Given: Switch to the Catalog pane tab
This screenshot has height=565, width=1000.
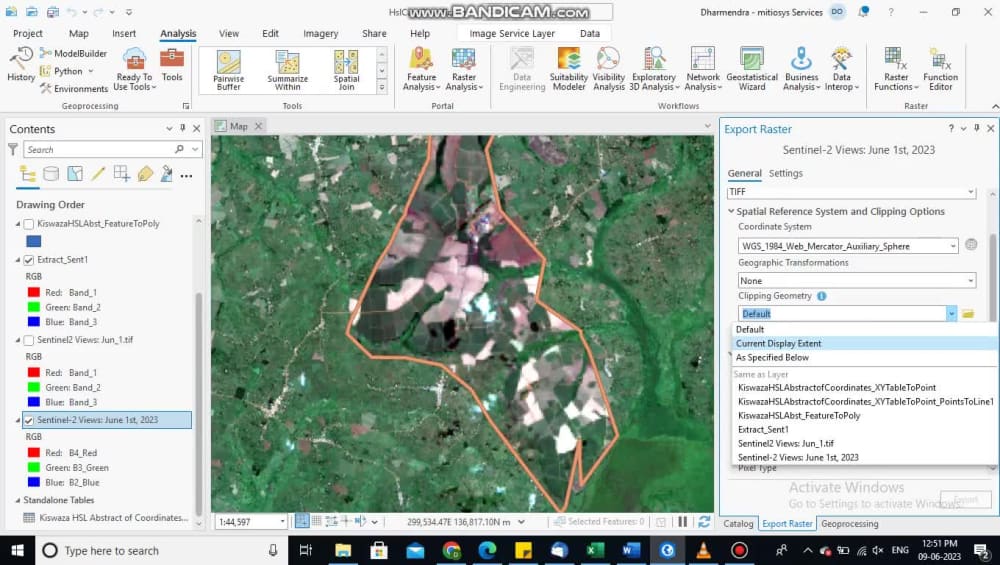Looking at the screenshot, I should pos(738,524).
